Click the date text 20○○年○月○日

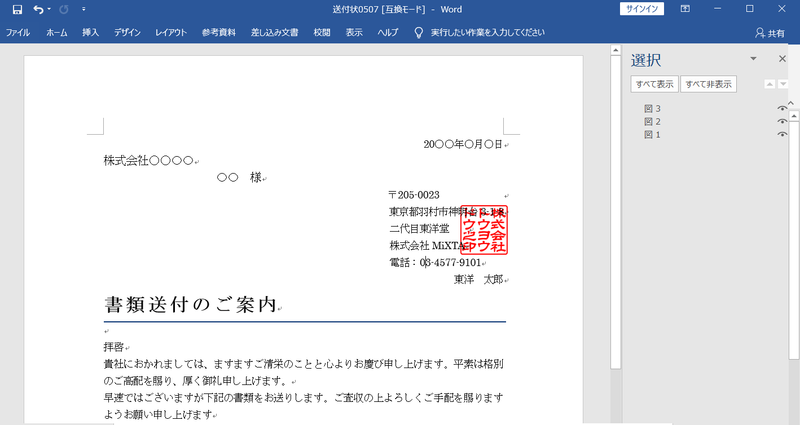[x=463, y=144]
